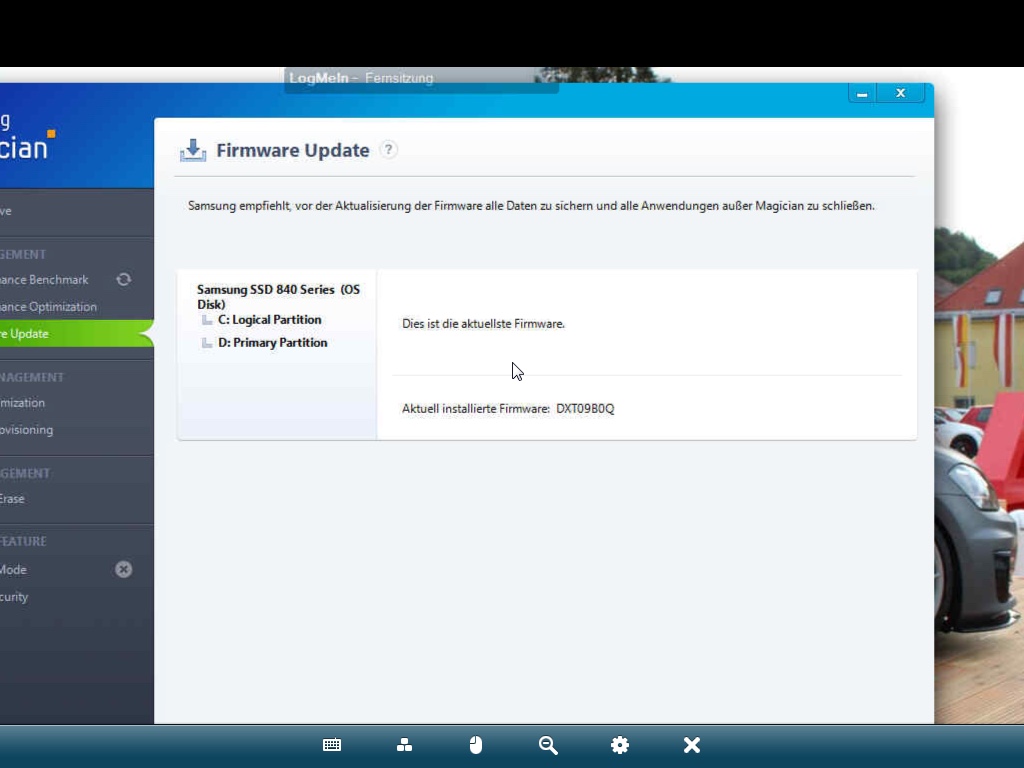Click the help question mark beside Firmware Update
Image resolution: width=1024 pixels, height=768 pixels.
tap(389, 150)
